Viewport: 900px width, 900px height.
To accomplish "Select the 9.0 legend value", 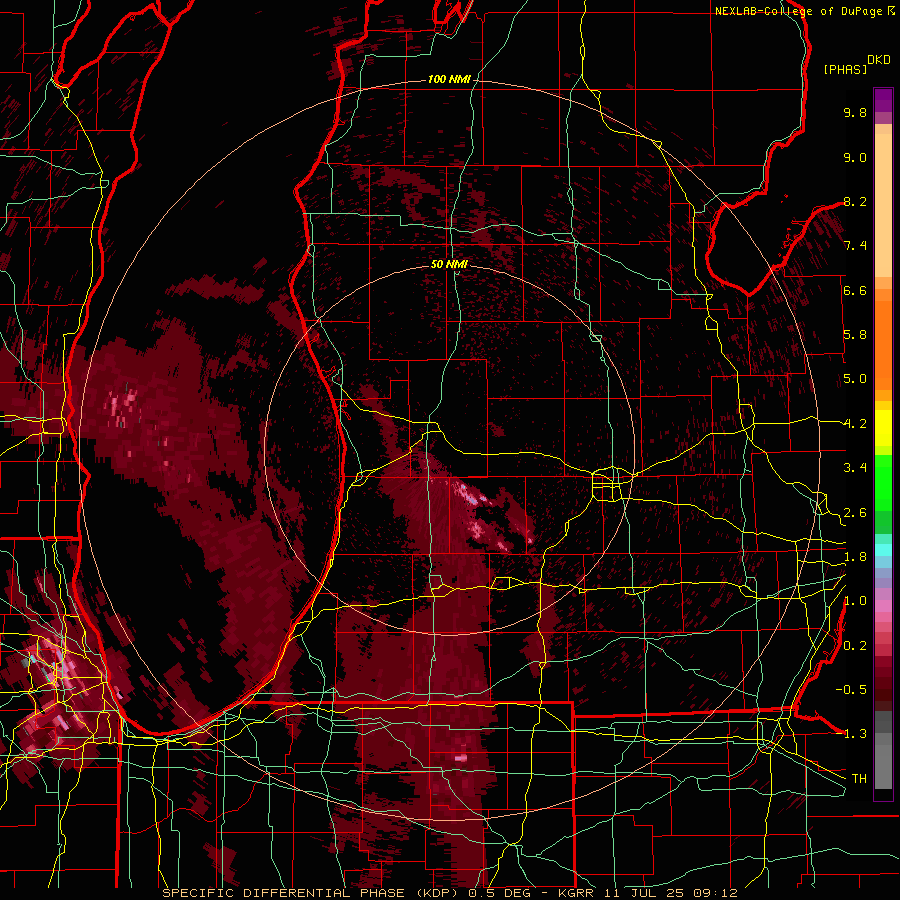I will [855, 157].
